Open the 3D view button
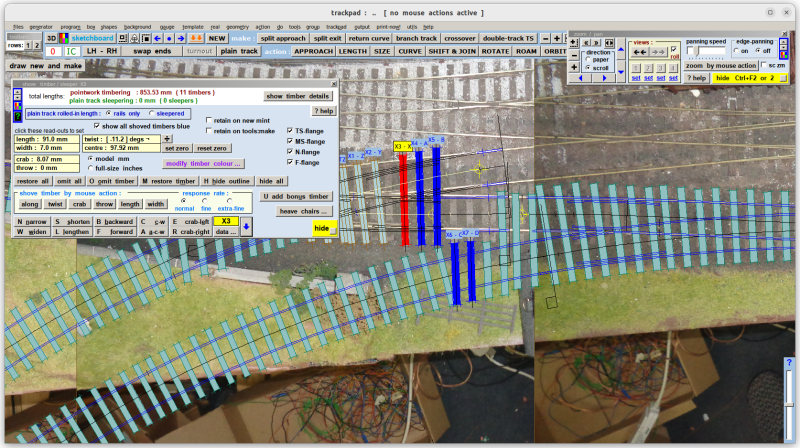The height and width of the screenshot is (448, 800). [x=52, y=38]
